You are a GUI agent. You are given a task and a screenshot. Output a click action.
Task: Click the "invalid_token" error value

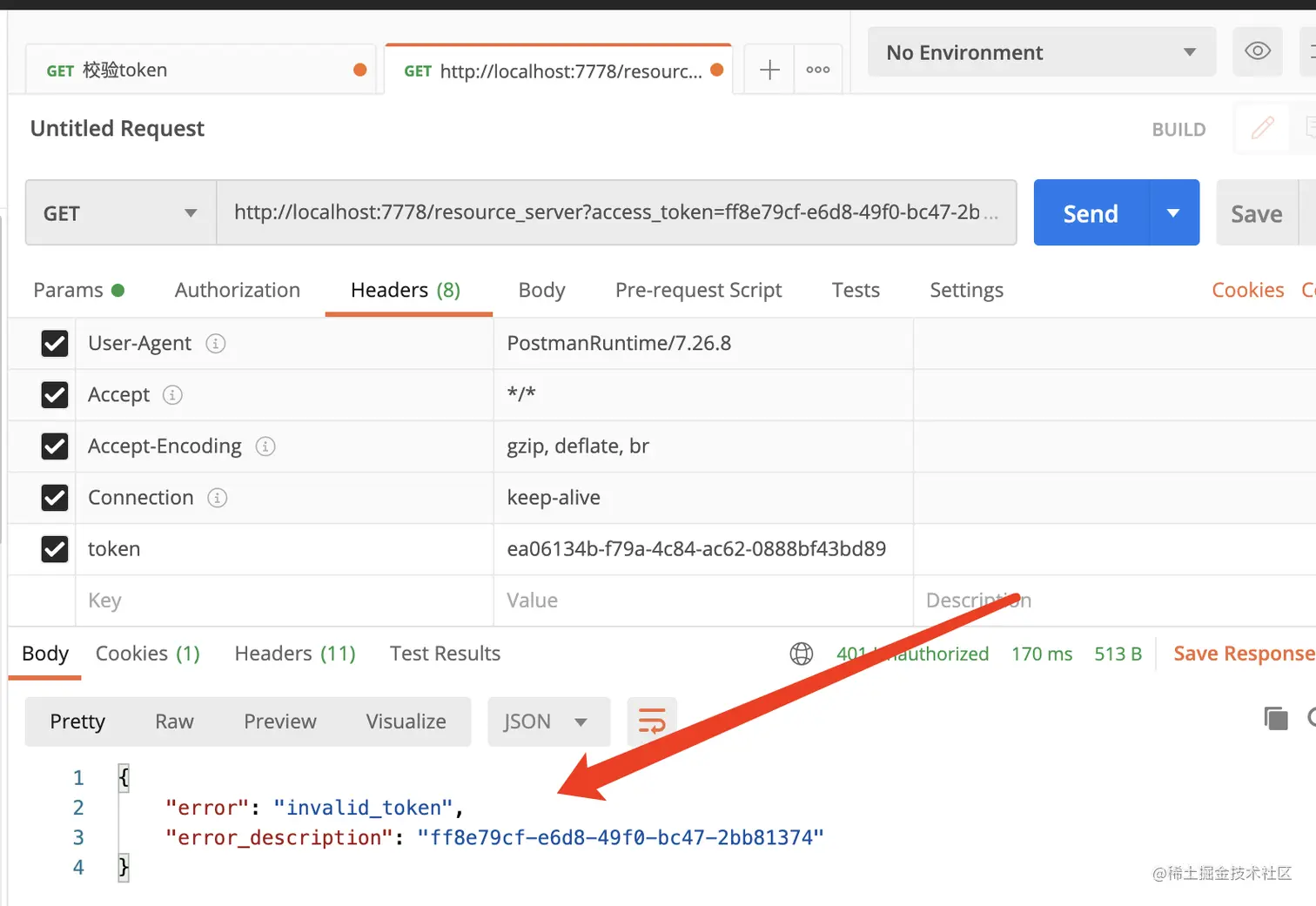click(363, 808)
